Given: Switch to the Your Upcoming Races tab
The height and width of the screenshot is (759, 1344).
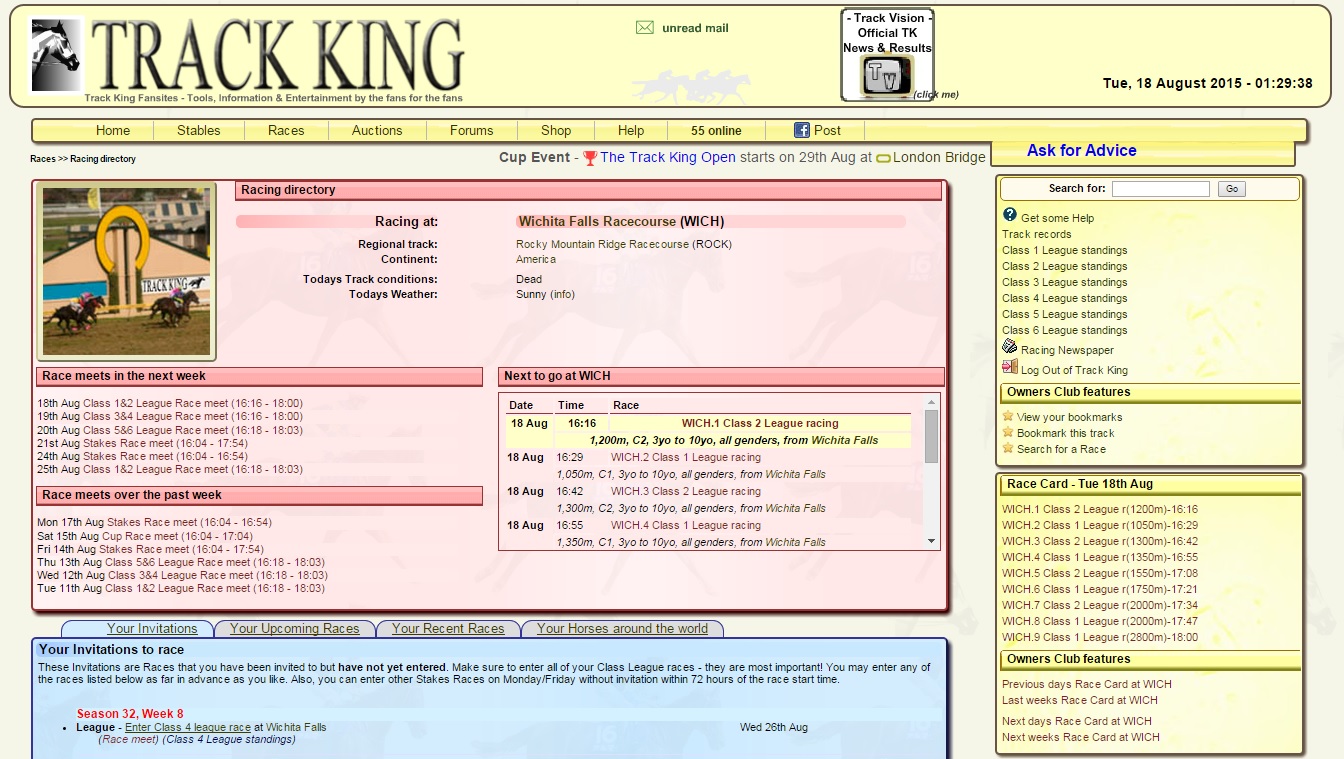Looking at the screenshot, I should pyautogui.click(x=294, y=629).
